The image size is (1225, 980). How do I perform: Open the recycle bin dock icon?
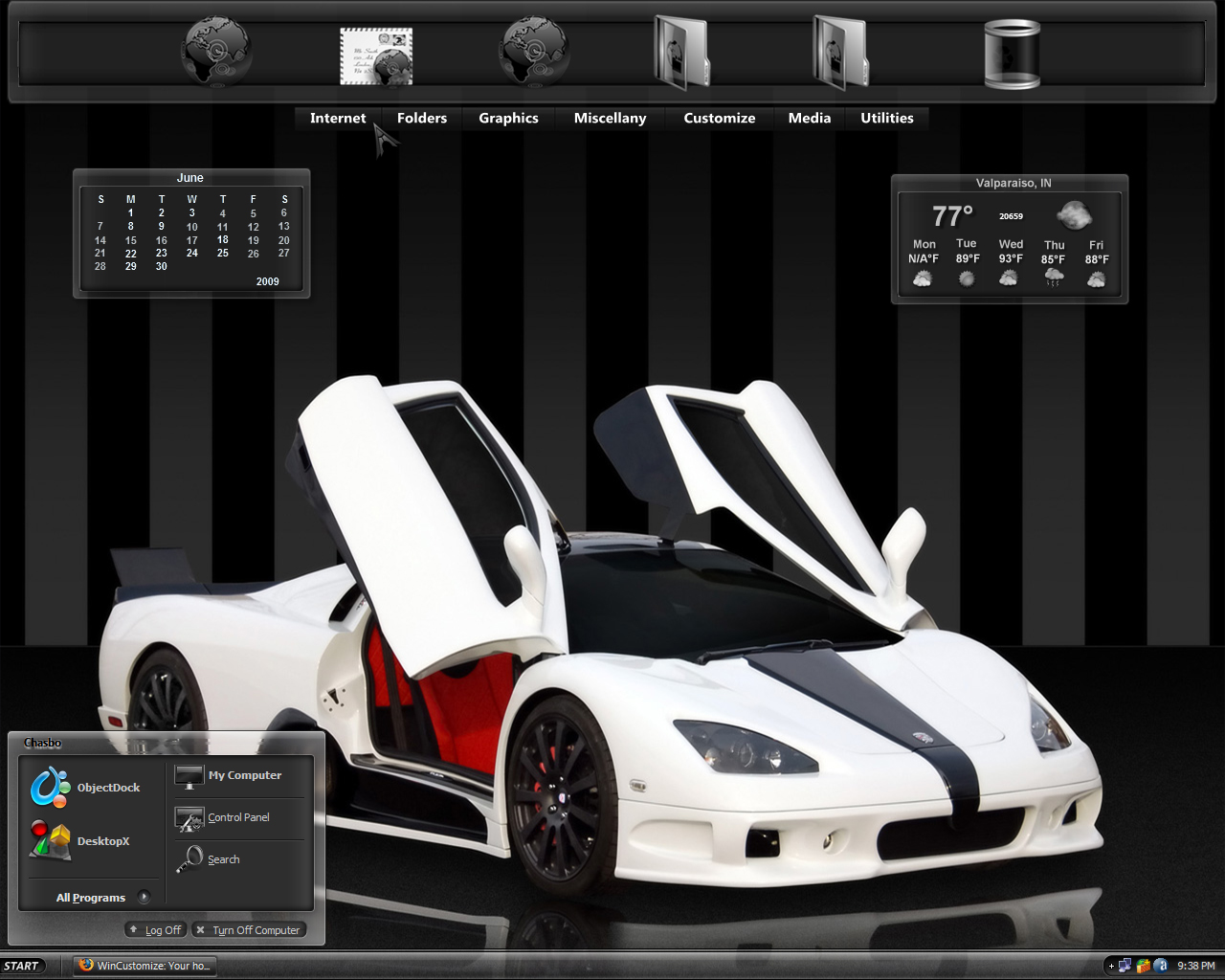(1012, 55)
